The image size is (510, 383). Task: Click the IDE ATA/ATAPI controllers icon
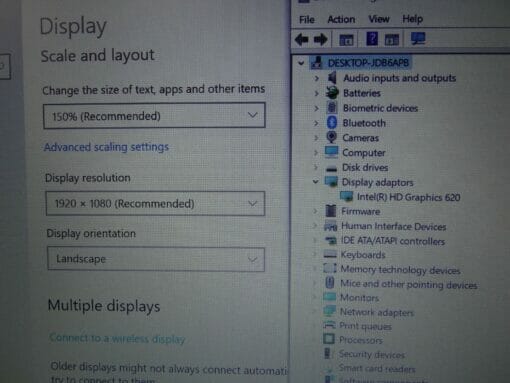[330, 240]
